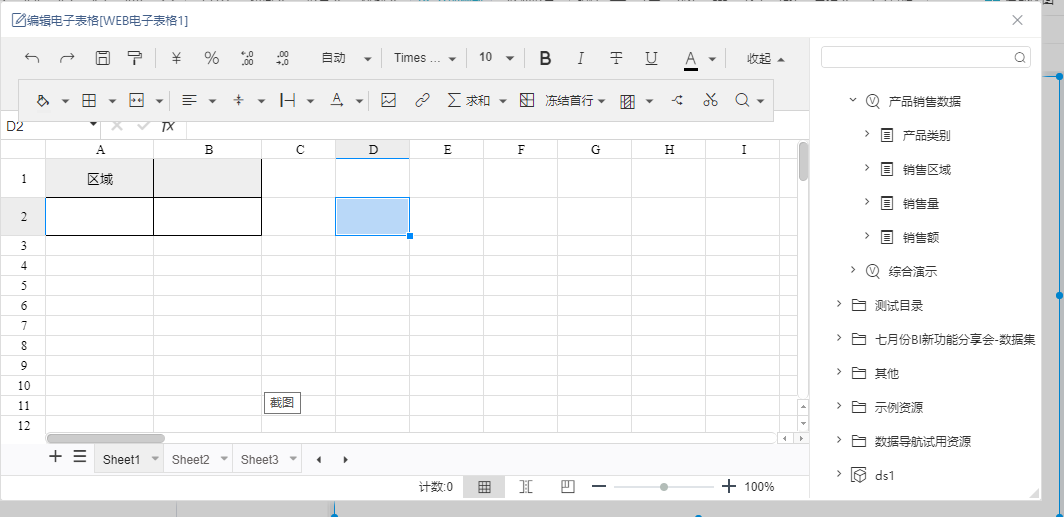The width and height of the screenshot is (1064, 517).
Task: Open the cell name box dropdown
Action: click(93, 126)
